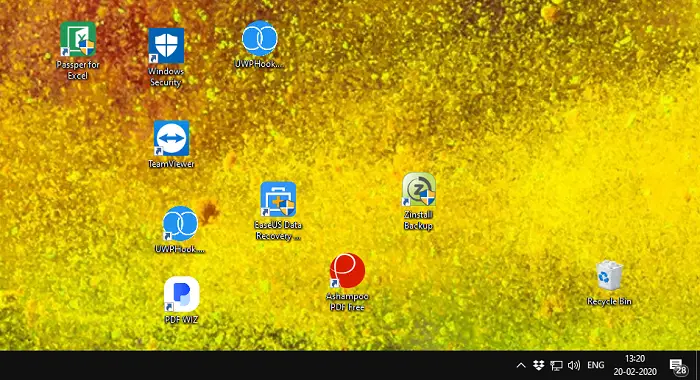700x380 pixels.
Task: Switch the ENG input language indicator
Action: point(596,365)
